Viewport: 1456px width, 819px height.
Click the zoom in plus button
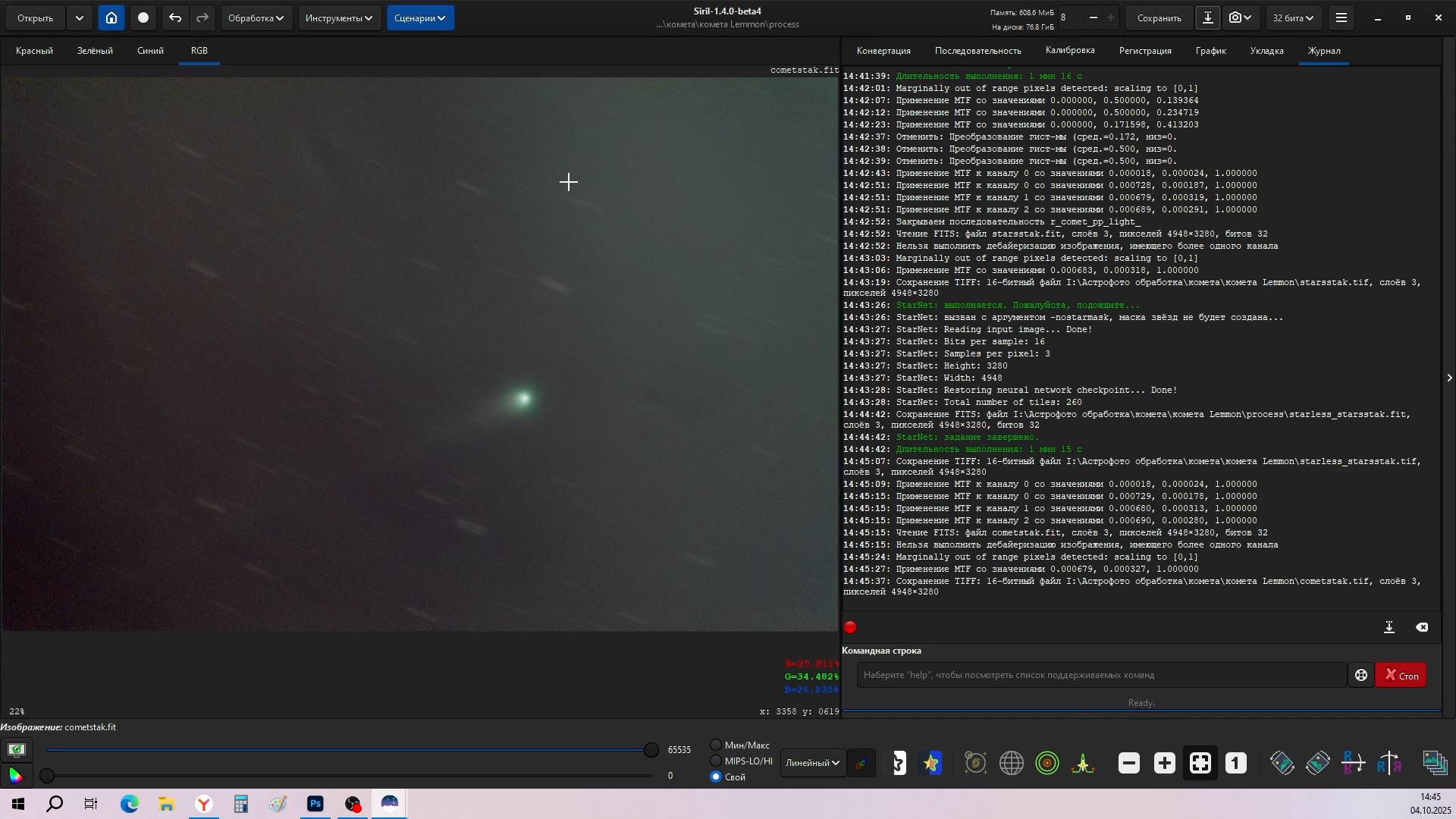coord(1164,763)
